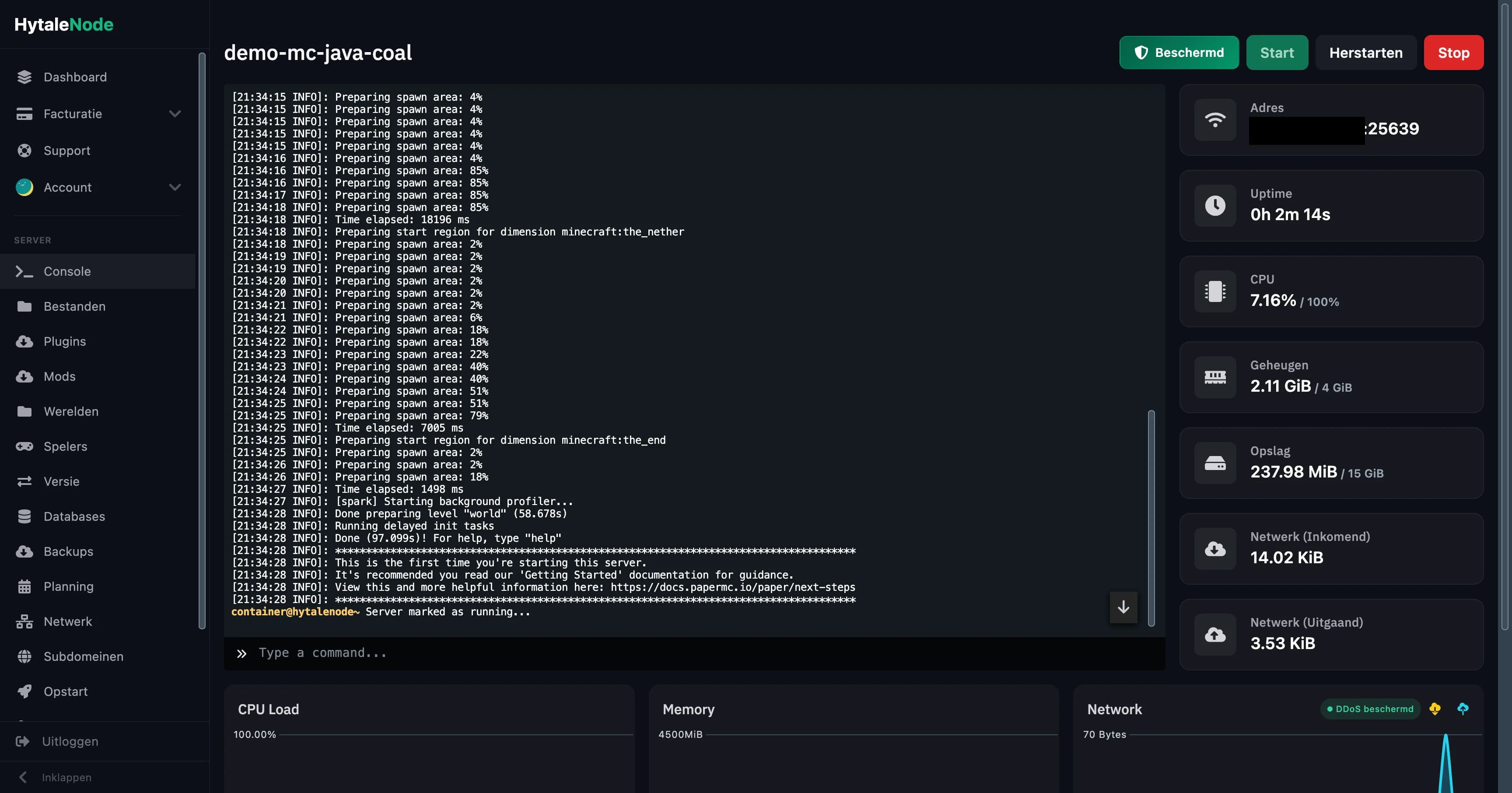Go to the Versie section
1512x793 pixels.
[x=62, y=481]
